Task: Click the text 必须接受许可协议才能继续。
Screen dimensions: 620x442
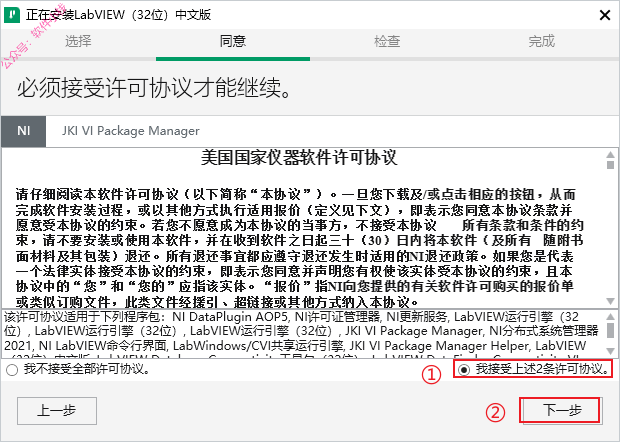Action: click(x=155, y=88)
